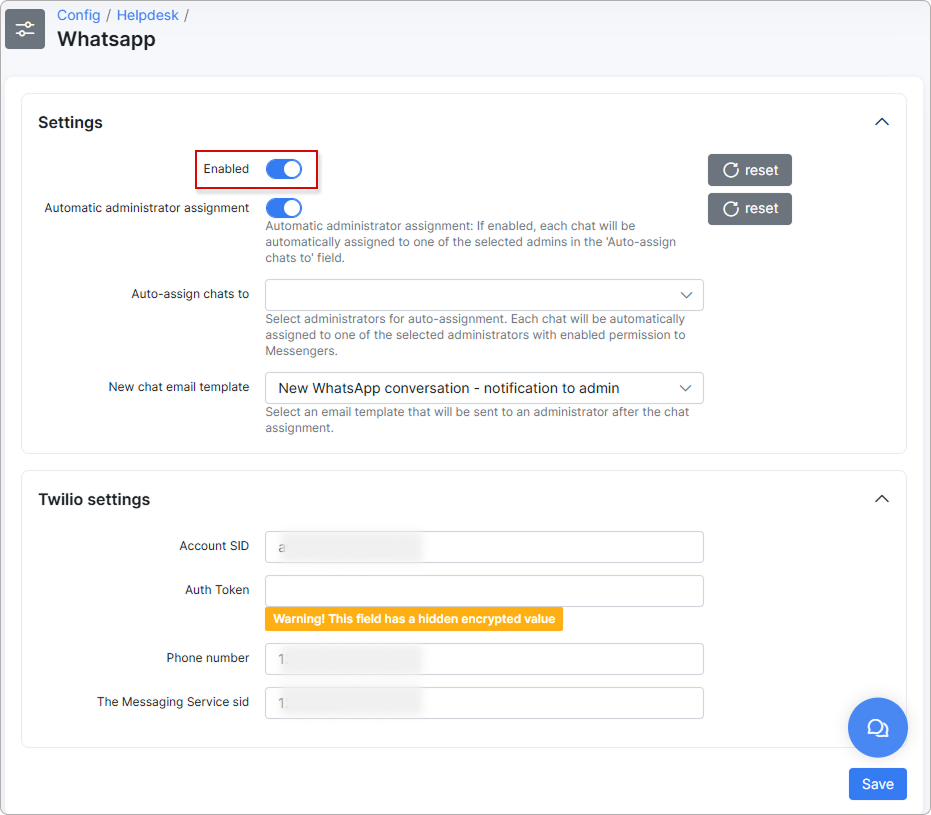Toggle the Enabled switch off
931x815 pixels.
tap(284, 169)
